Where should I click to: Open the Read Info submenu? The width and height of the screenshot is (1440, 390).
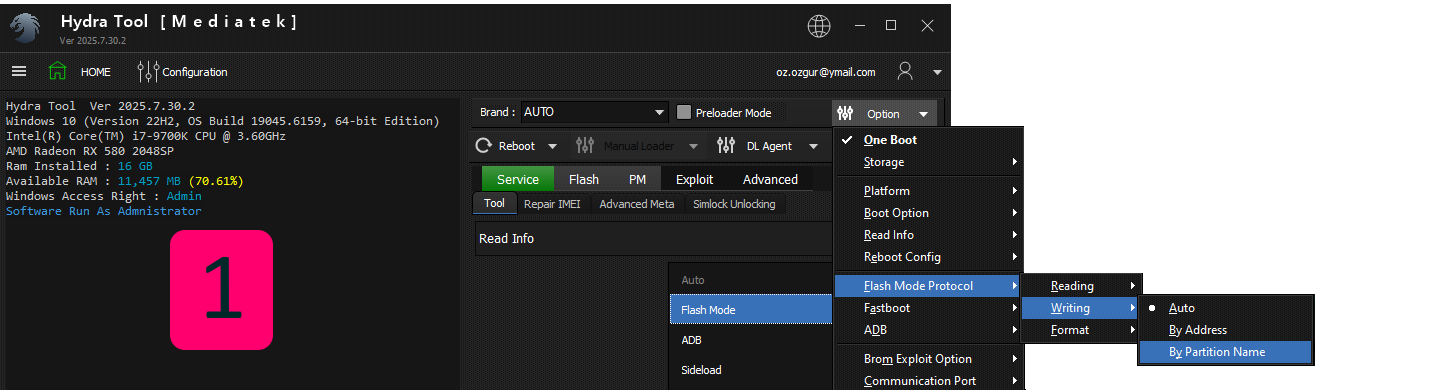[929, 235]
